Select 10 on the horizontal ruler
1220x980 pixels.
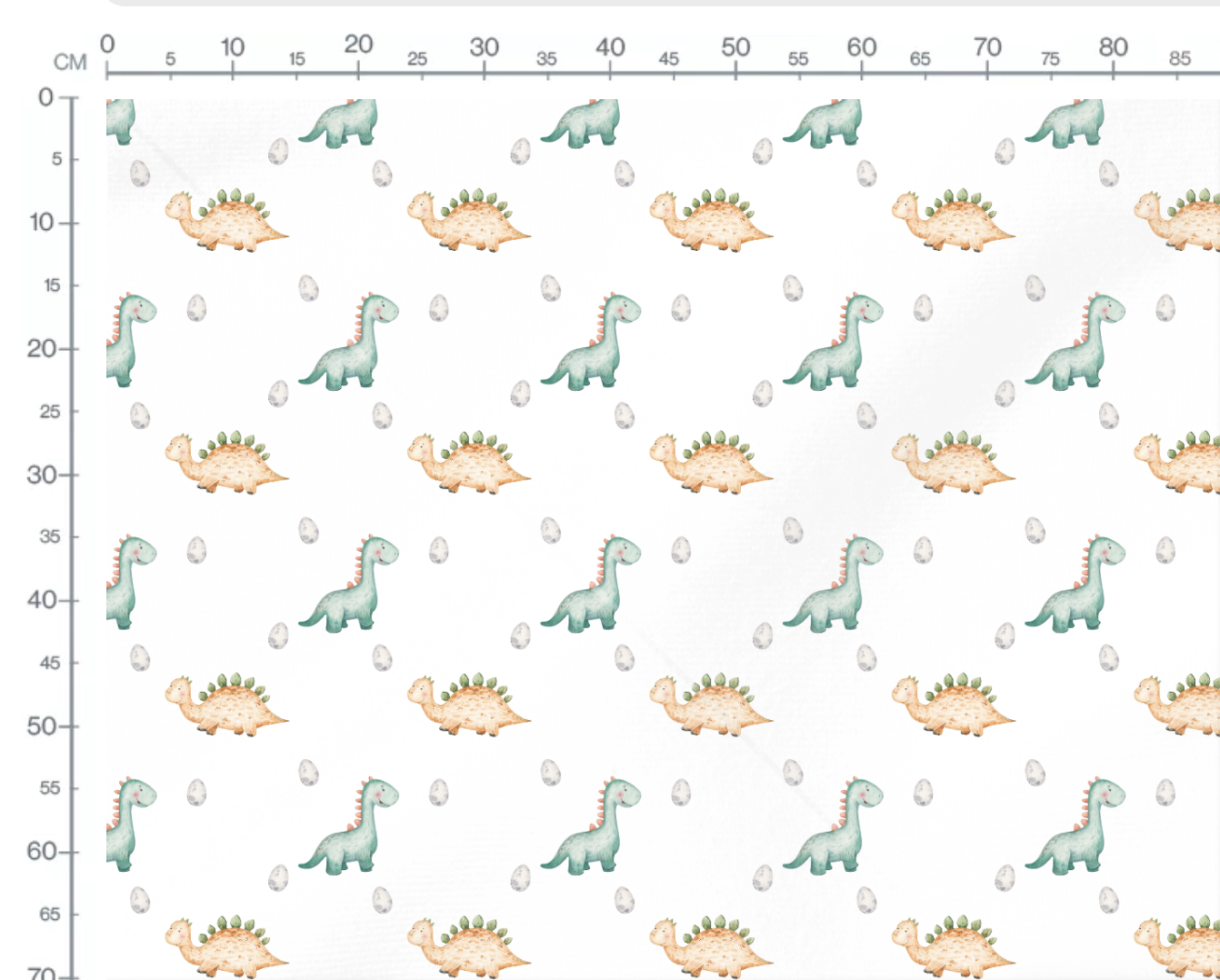tap(233, 45)
